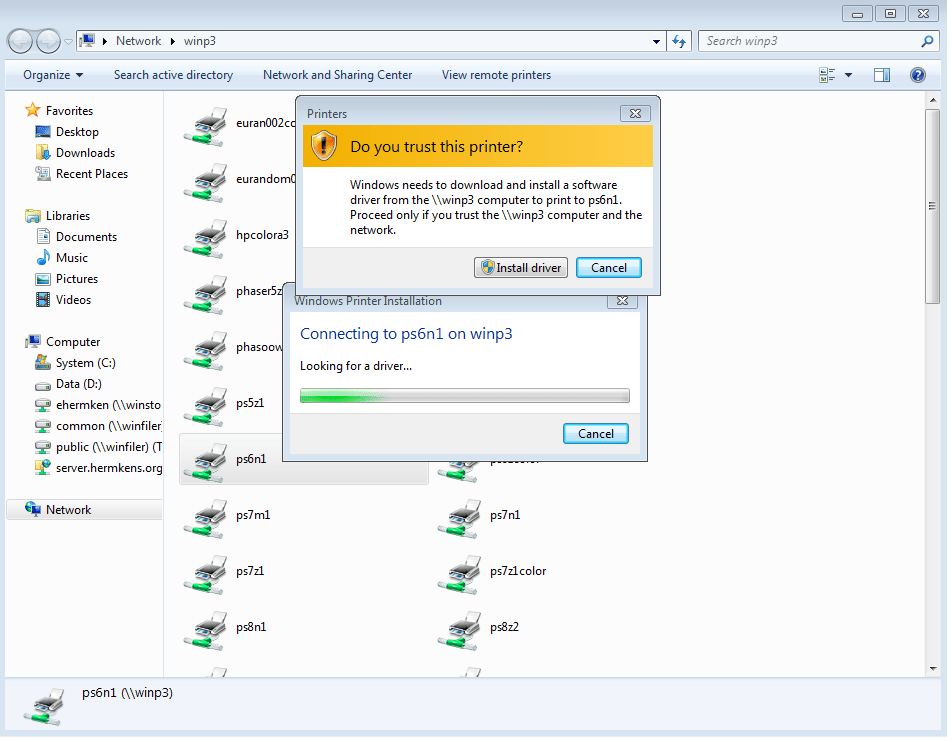This screenshot has height=742, width=952.
Task: Select the ps7m1 printer icon
Action: coord(206,519)
